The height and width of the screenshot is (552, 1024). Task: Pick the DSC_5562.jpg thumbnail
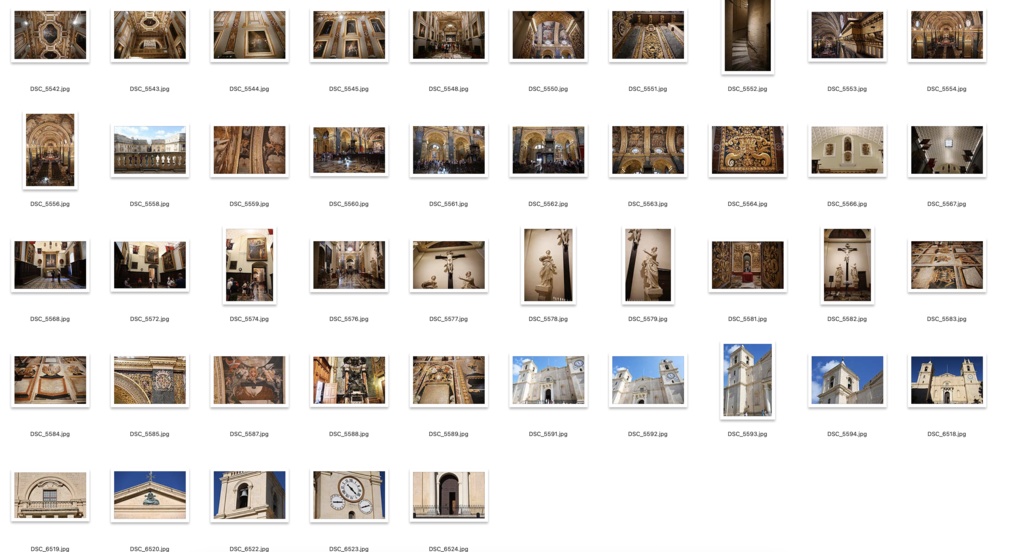(x=548, y=150)
